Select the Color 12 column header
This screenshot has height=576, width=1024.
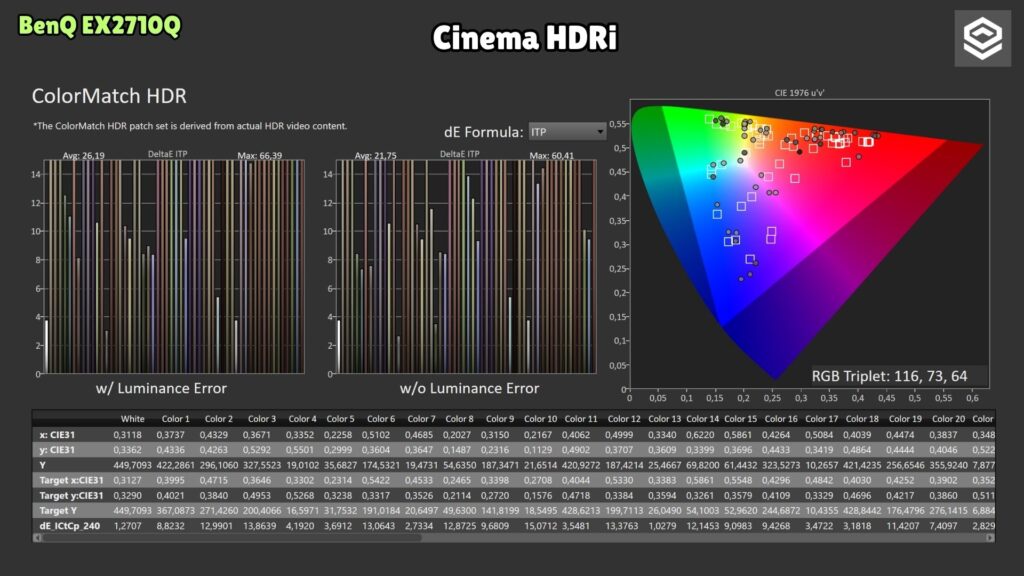pos(624,419)
